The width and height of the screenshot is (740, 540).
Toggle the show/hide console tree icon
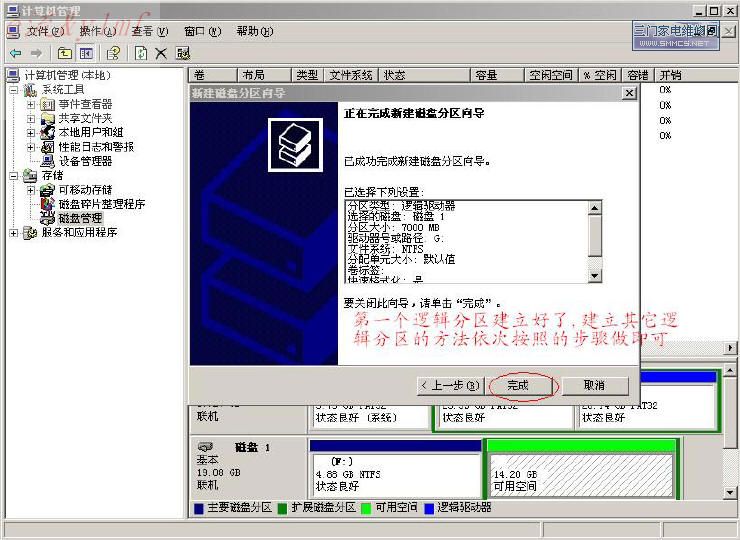87,53
